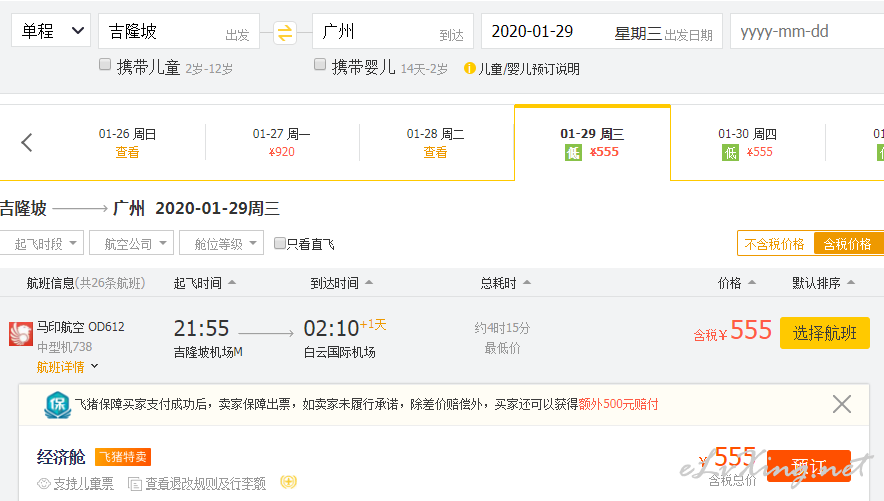
Task: Sort by total duration arrow
Action: click(x=527, y=282)
